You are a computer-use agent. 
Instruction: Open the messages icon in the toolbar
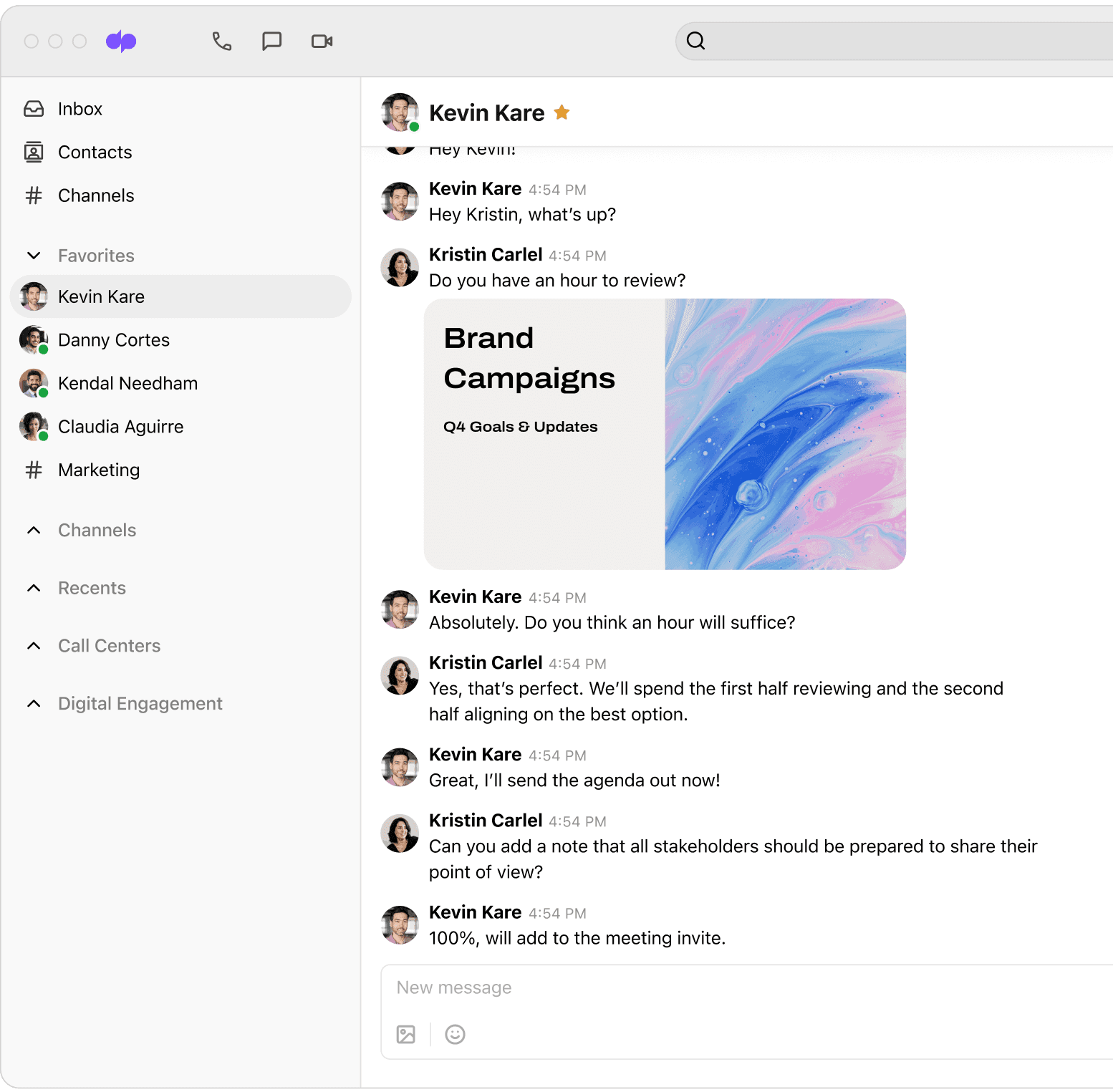coord(271,41)
